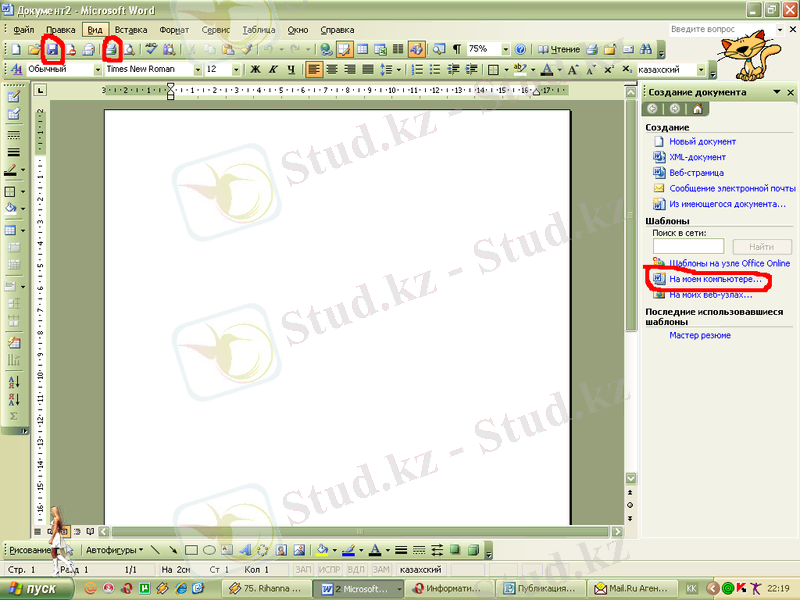This screenshot has height=600, width=800.
Task: Toggle Italic formatting (К)
Action: click(273, 69)
